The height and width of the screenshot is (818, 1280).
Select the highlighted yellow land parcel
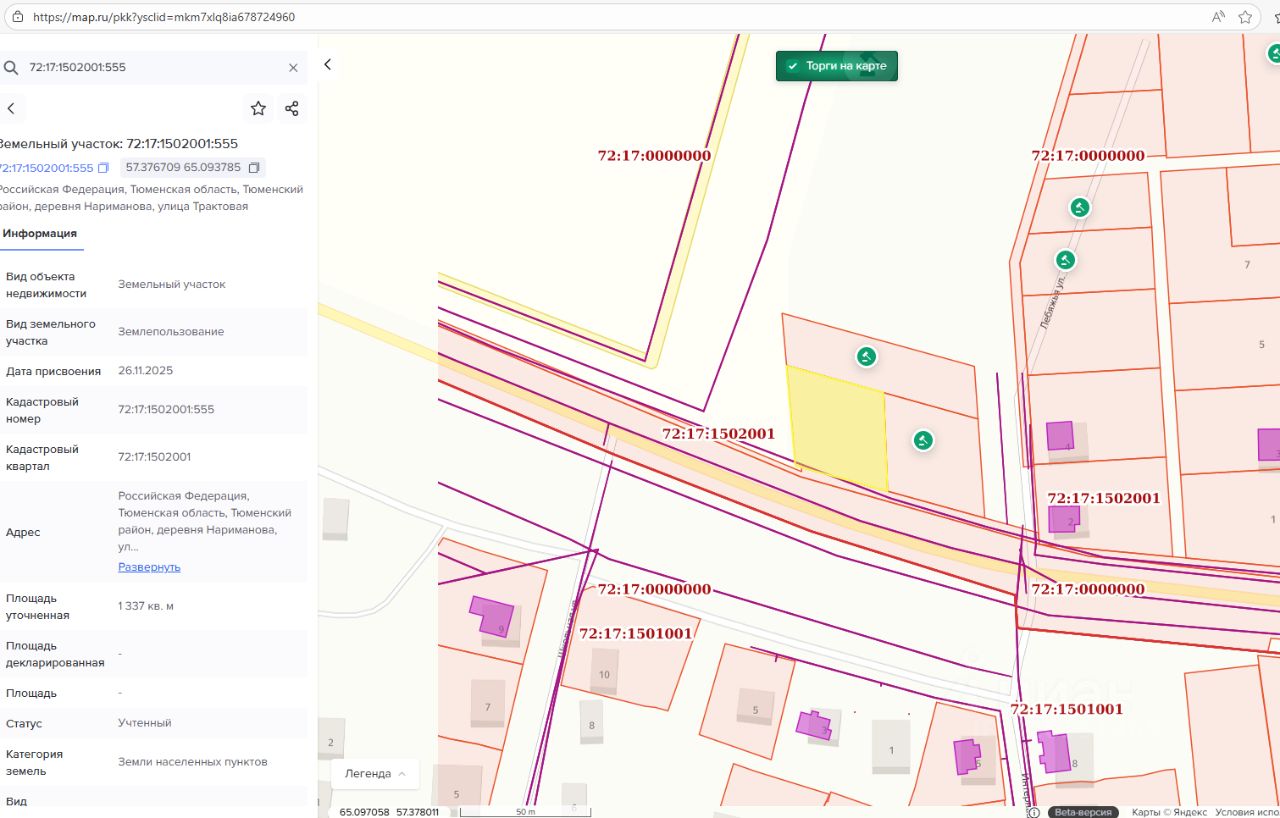click(x=838, y=425)
